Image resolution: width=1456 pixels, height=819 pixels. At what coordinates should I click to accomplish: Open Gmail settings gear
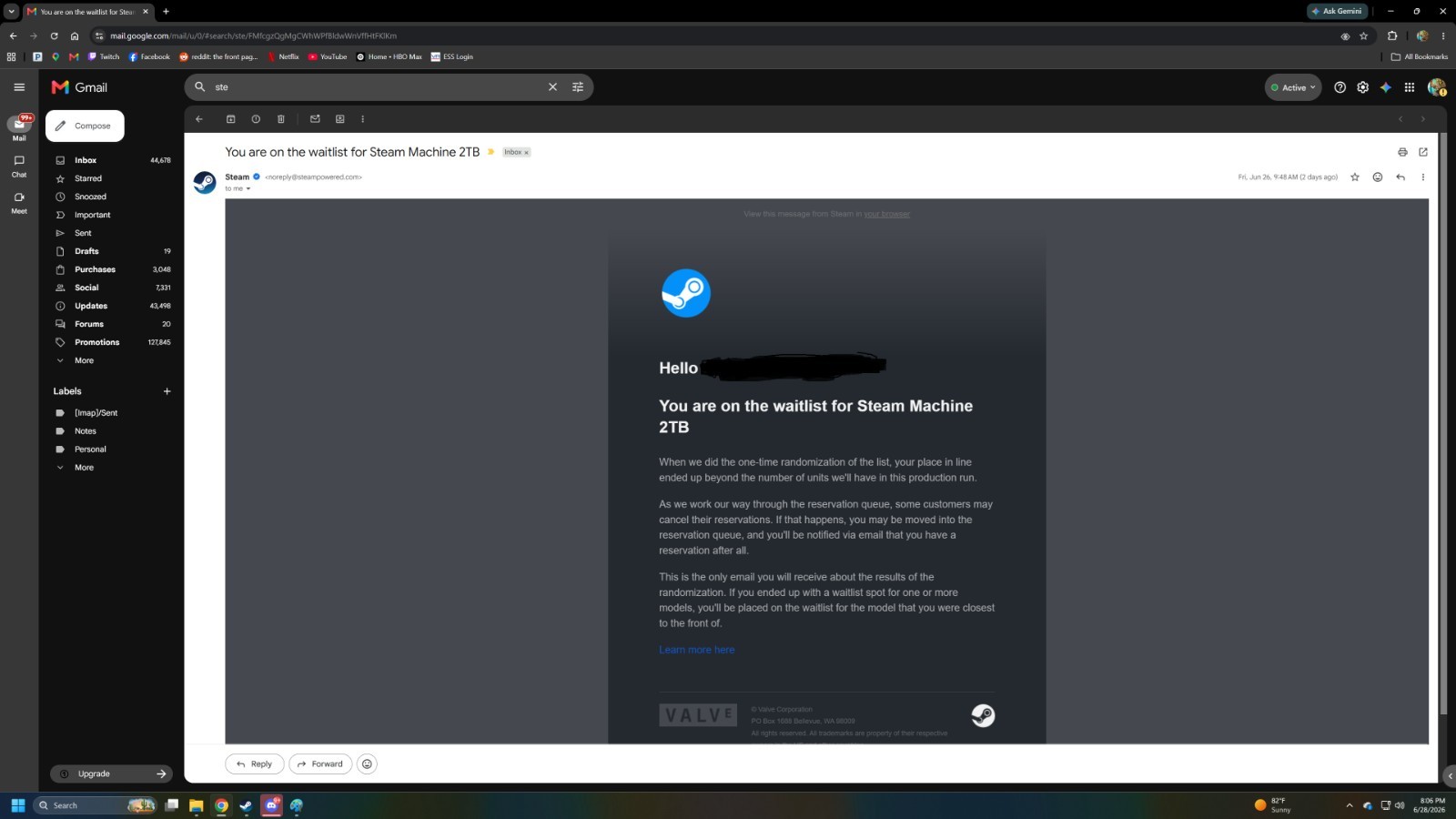1362,87
